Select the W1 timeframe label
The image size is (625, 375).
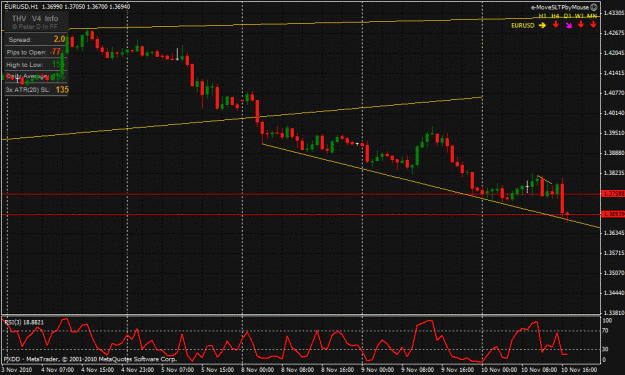point(580,16)
